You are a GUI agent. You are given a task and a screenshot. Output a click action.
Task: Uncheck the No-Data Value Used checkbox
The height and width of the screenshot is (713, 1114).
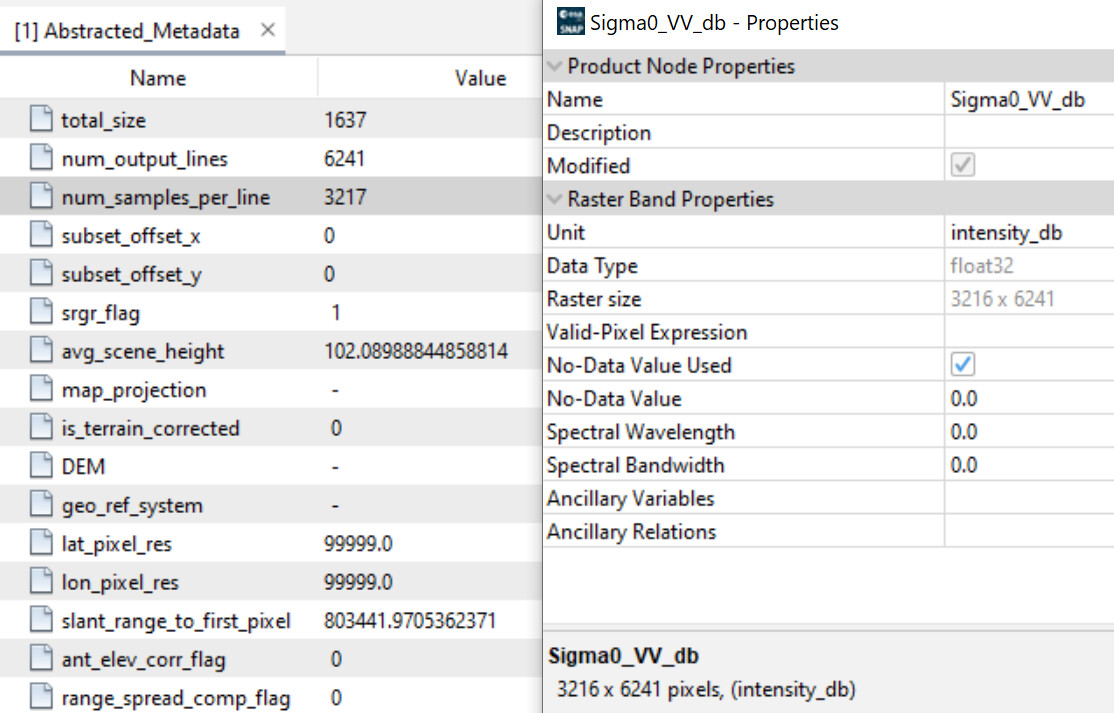(963, 364)
